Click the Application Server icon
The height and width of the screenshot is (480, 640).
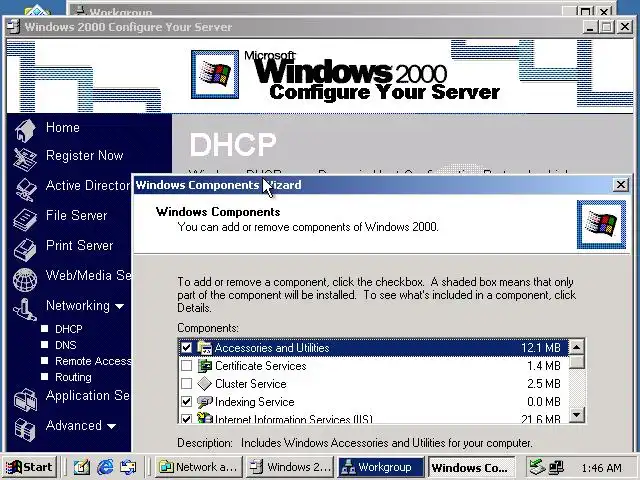[x=25, y=399]
